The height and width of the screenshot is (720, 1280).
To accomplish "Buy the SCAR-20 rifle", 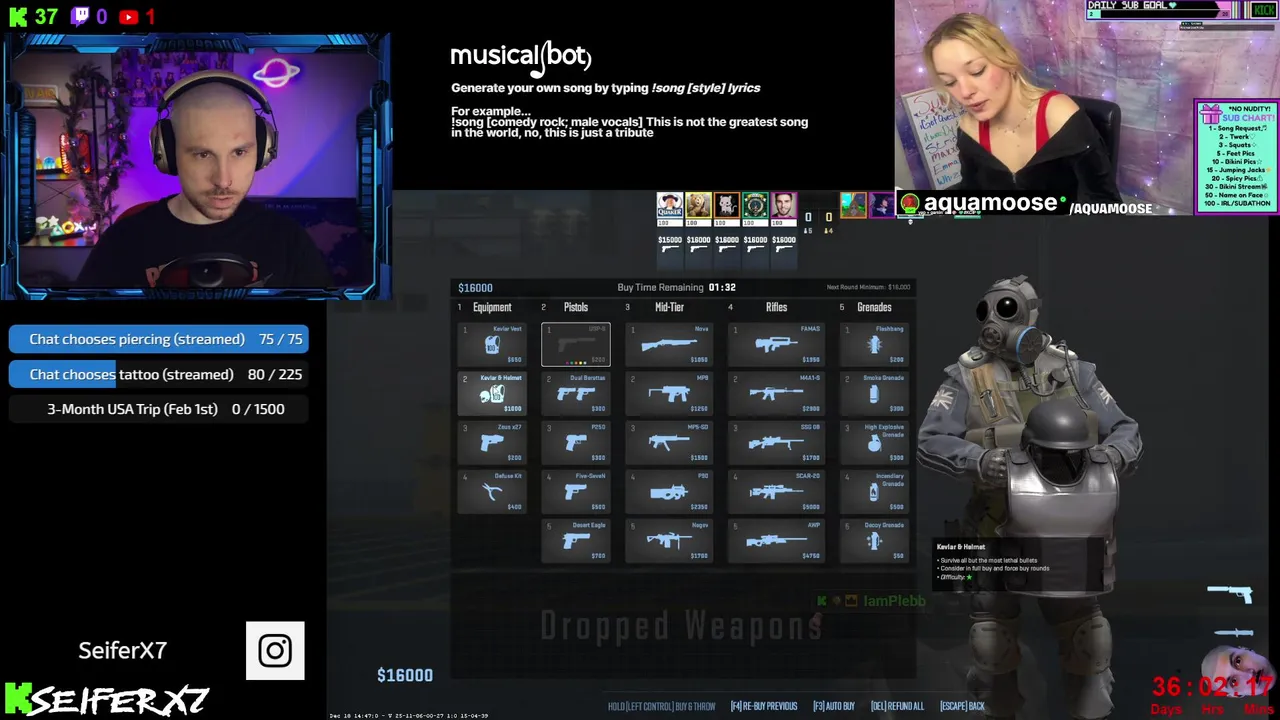I will [x=776, y=491].
